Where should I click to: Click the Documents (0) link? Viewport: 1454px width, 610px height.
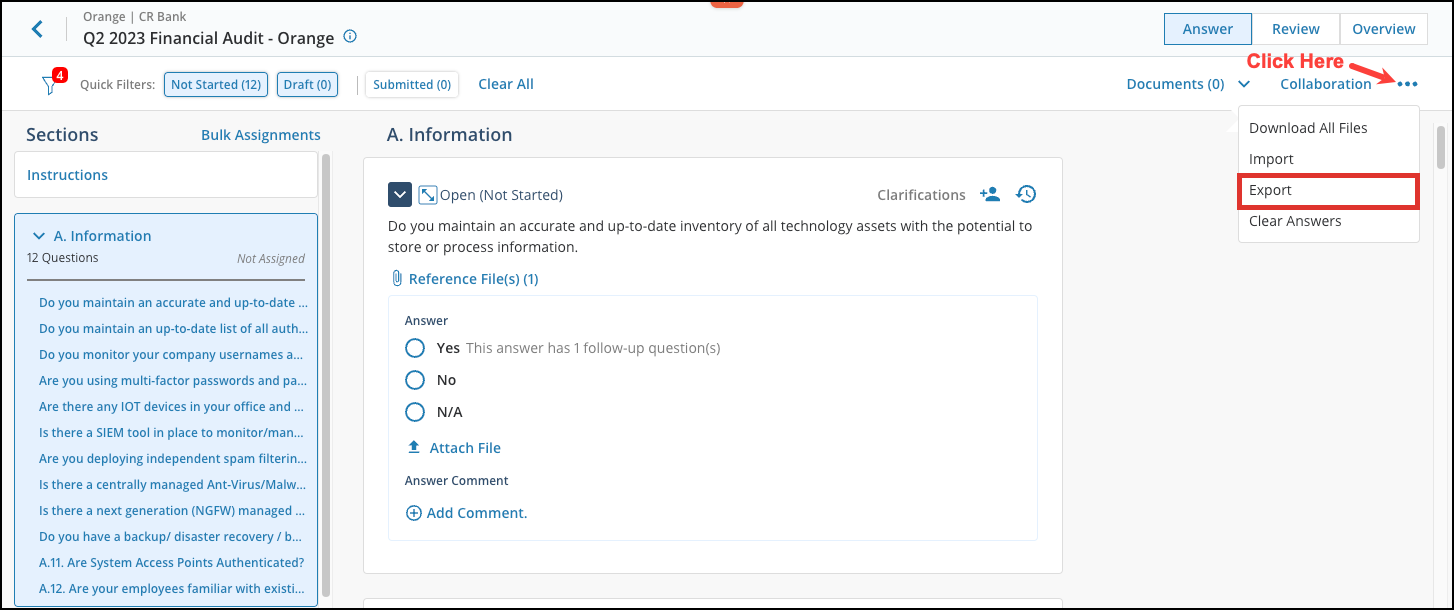tap(1175, 84)
